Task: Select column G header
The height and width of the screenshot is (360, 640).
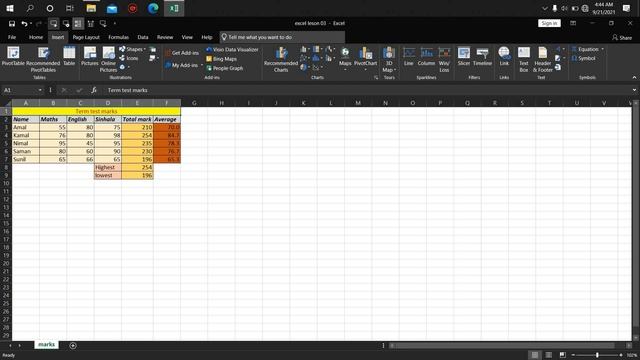Action: click(194, 103)
